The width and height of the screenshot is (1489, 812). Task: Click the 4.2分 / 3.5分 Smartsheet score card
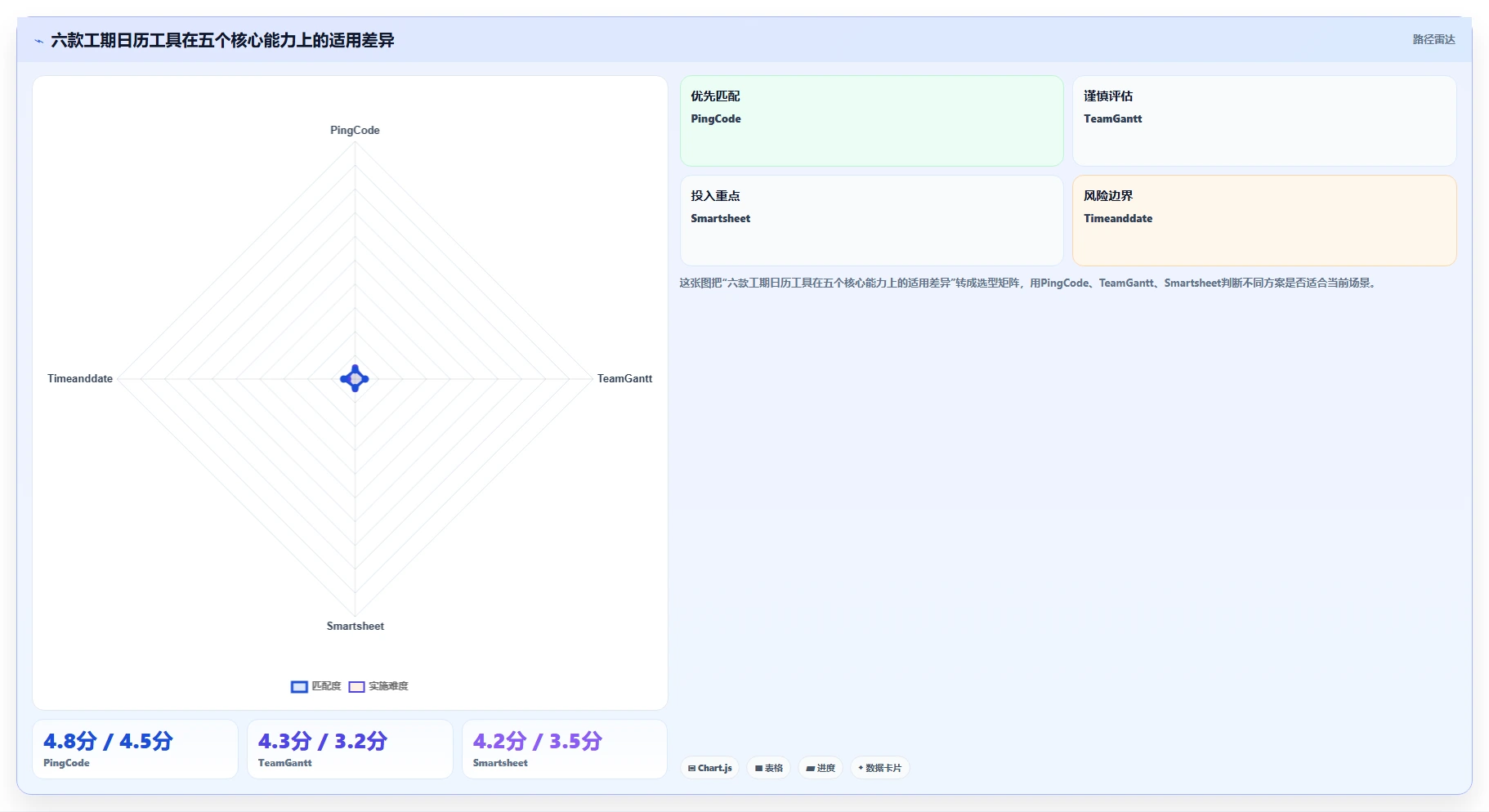point(565,749)
